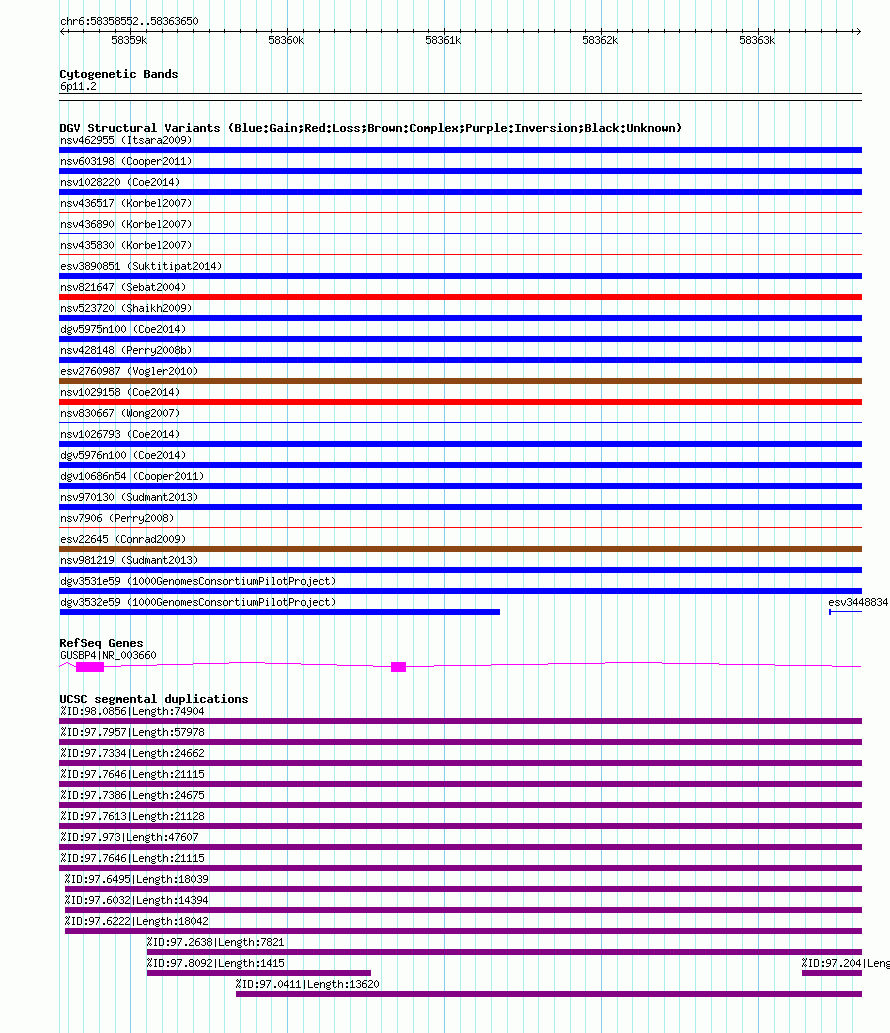Image resolution: width=890 pixels, height=1033 pixels.
Task: Click the thick red bar under nsv821647
Action: tap(460, 297)
